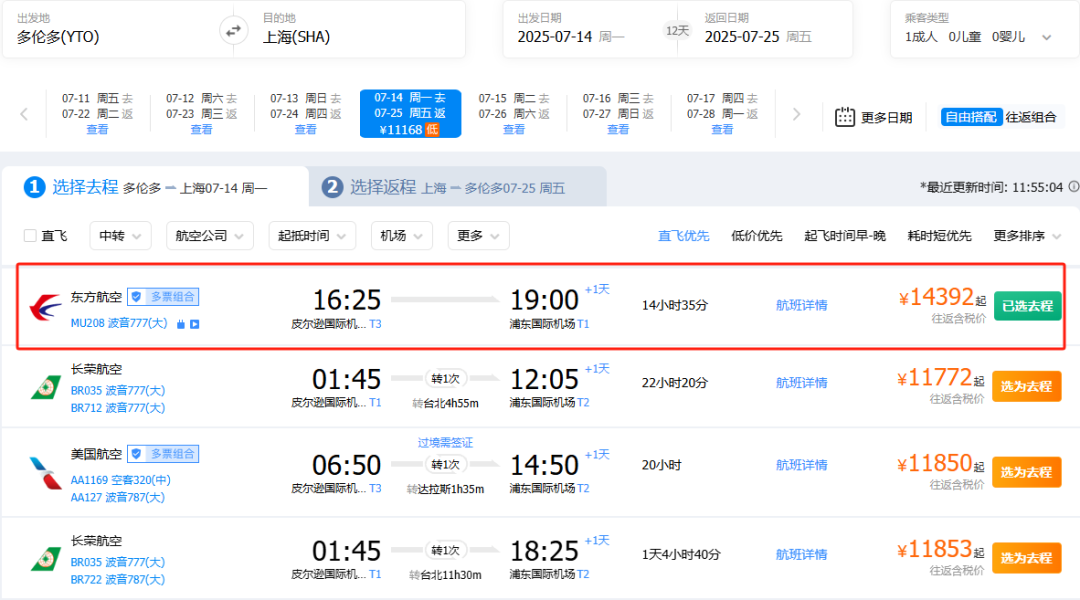Switch to 自由搭配 mode
This screenshot has height=600, width=1080.
click(971, 117)
